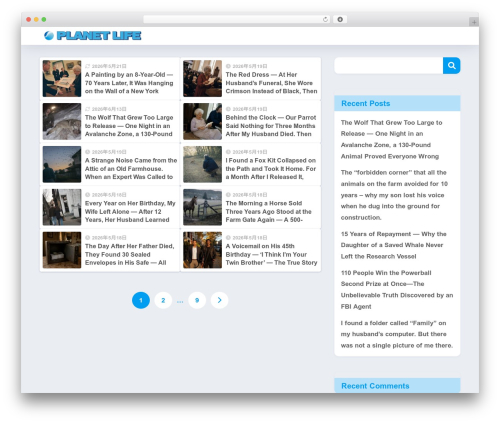
Task: Open thumbnail of the Strange Noise farmhouse post
Action: (62, 164)
